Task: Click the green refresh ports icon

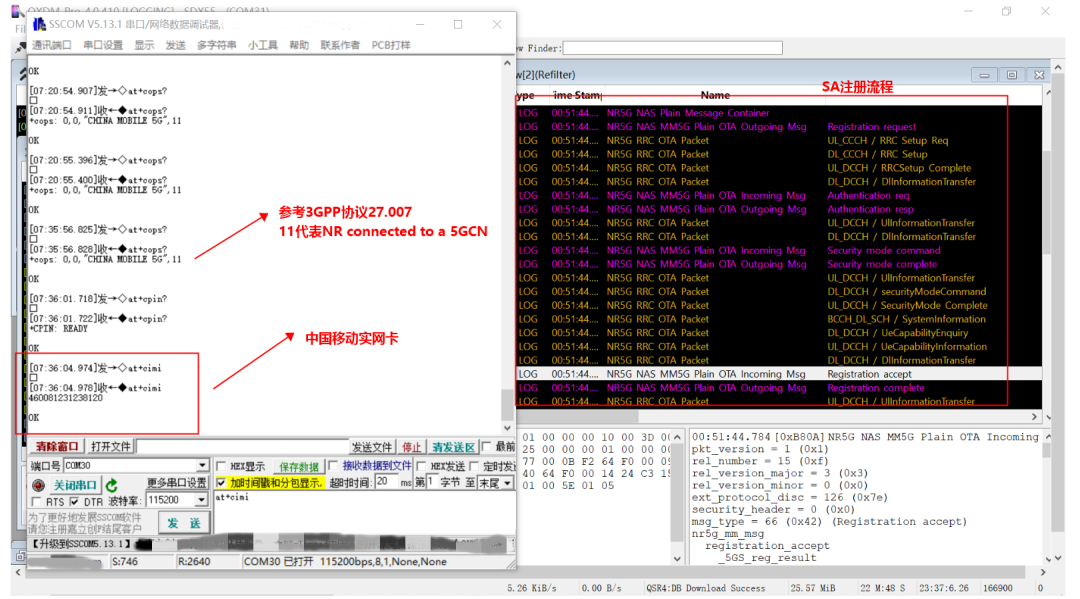Action: pos(112,485)
